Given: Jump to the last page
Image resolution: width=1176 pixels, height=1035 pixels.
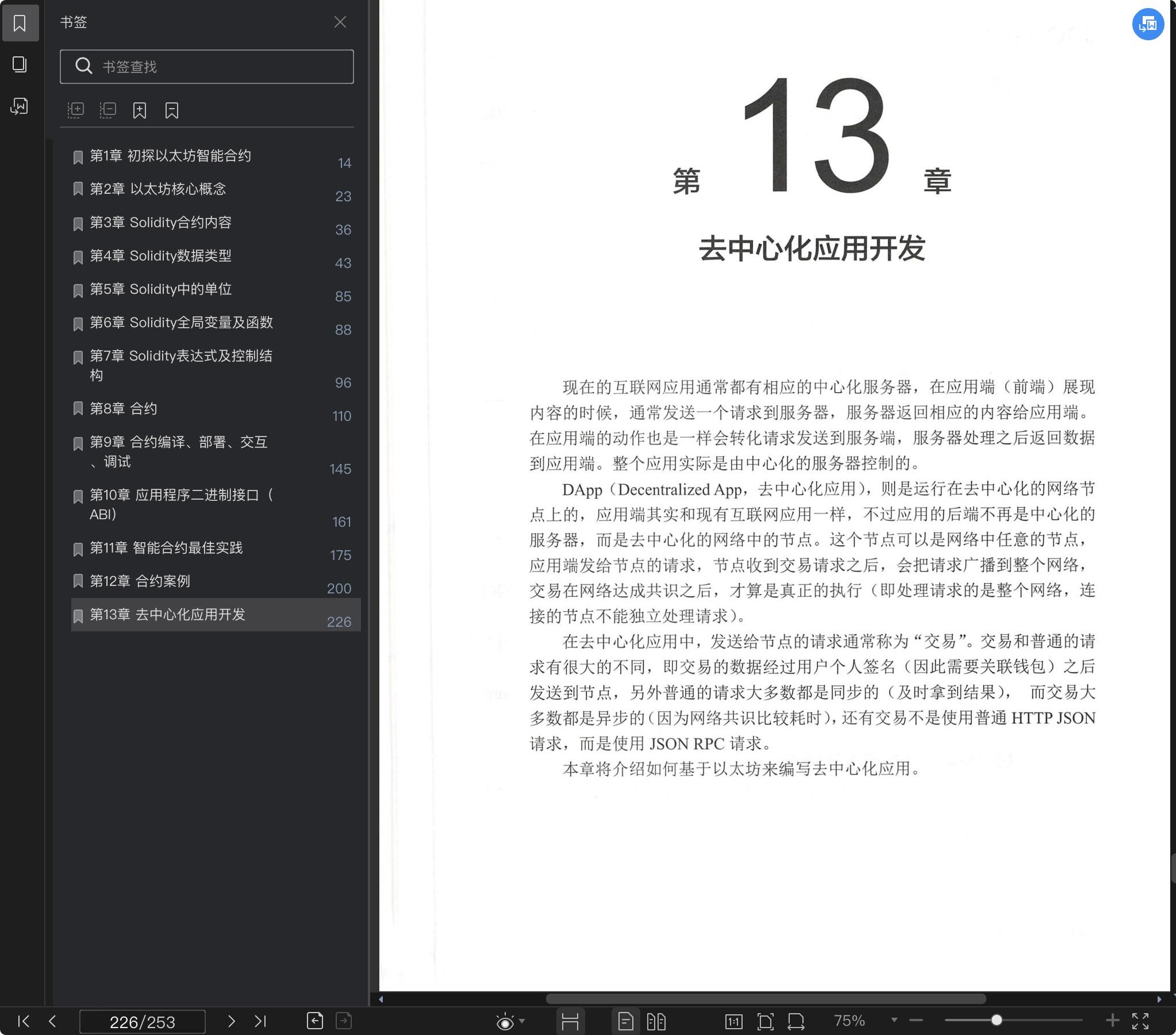Looking at the screenshot, I should [x=260, y=1021].
